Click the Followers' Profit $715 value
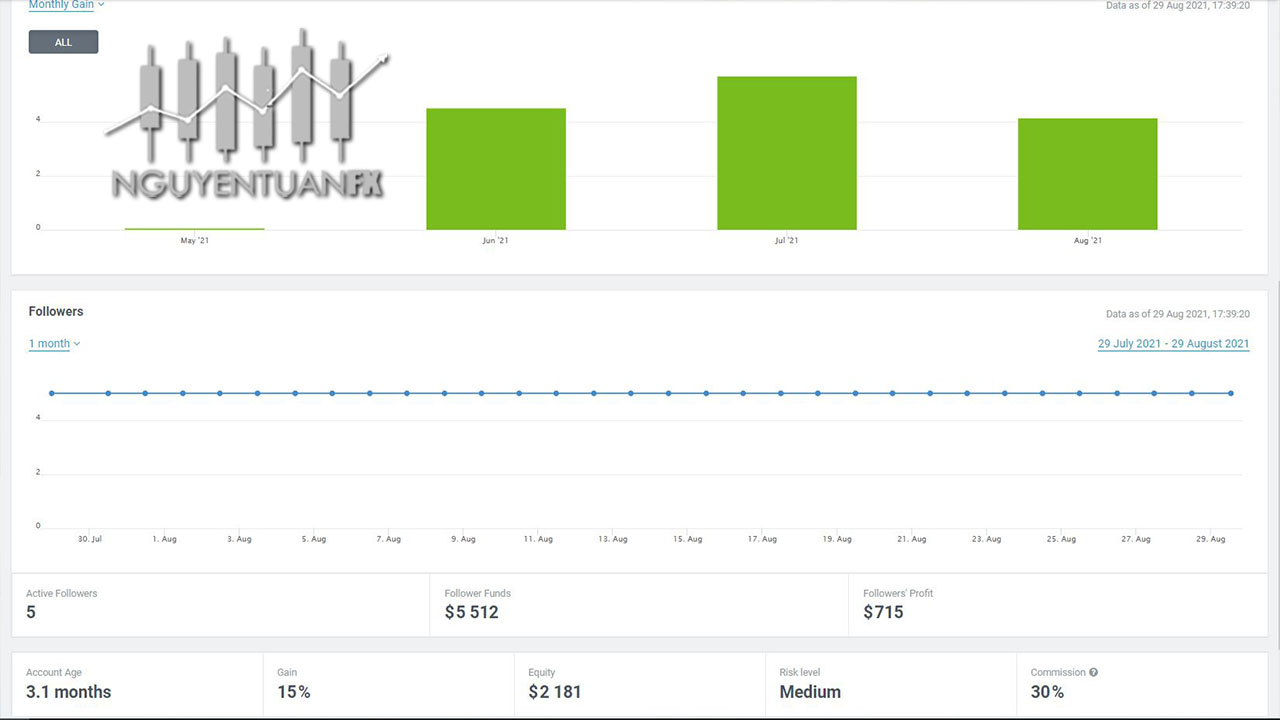The image size is (1280, 720). coord(883,612)
